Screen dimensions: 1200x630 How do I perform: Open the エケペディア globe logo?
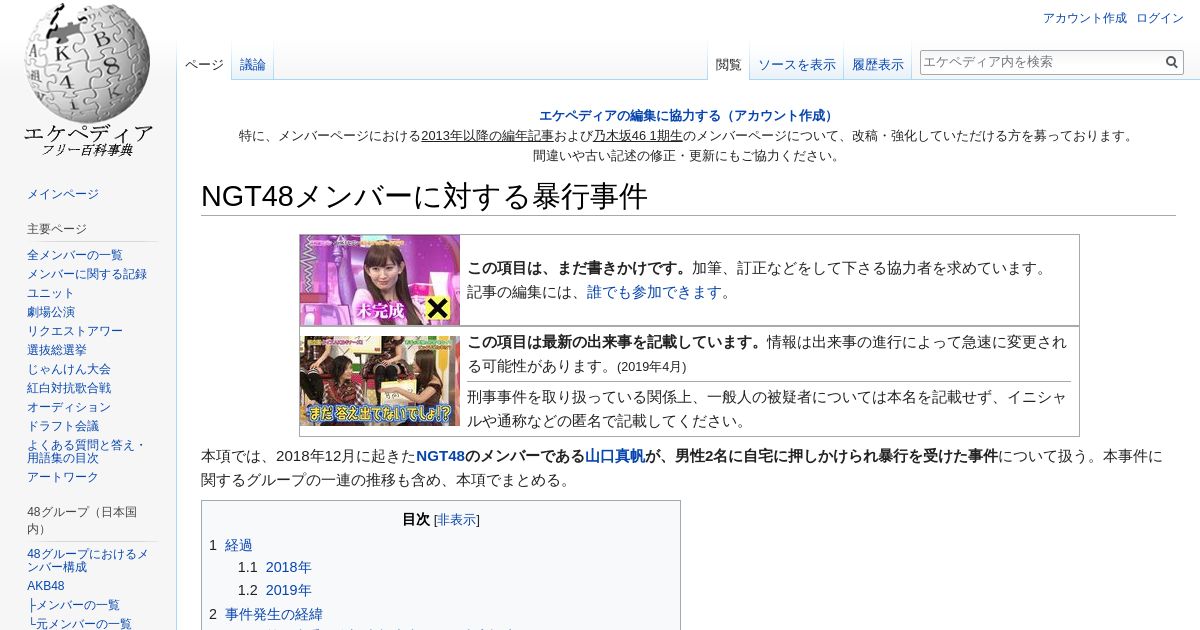[88, 80]
